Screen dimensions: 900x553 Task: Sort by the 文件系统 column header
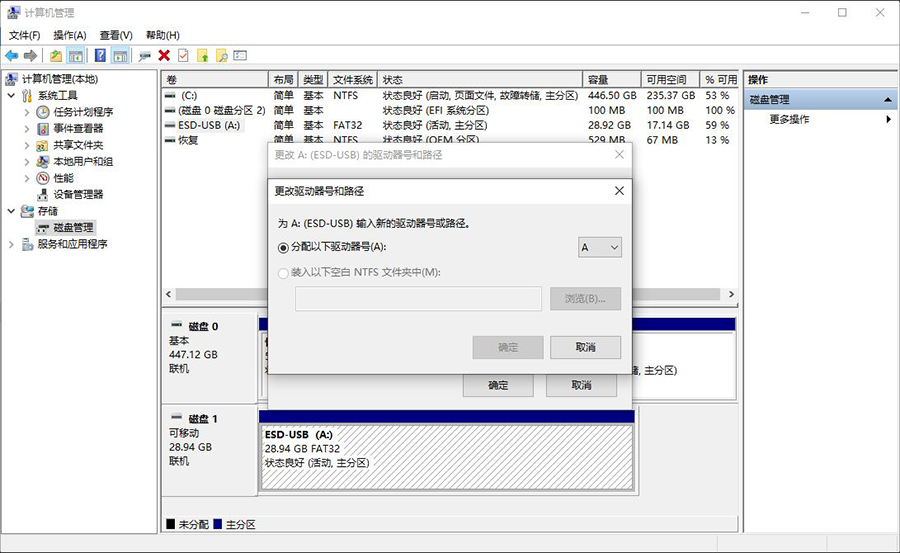point(353,80)
